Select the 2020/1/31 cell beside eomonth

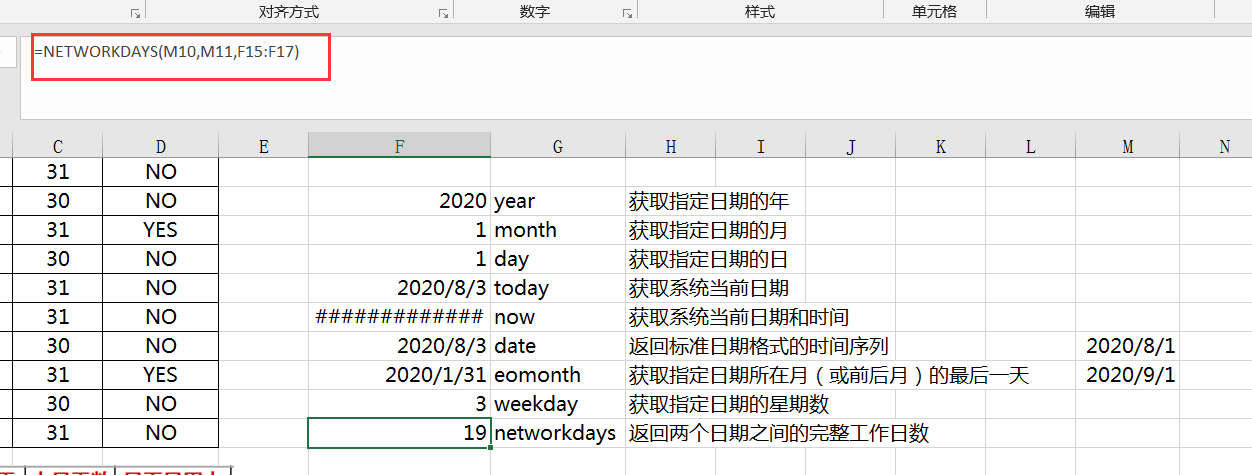400,375
